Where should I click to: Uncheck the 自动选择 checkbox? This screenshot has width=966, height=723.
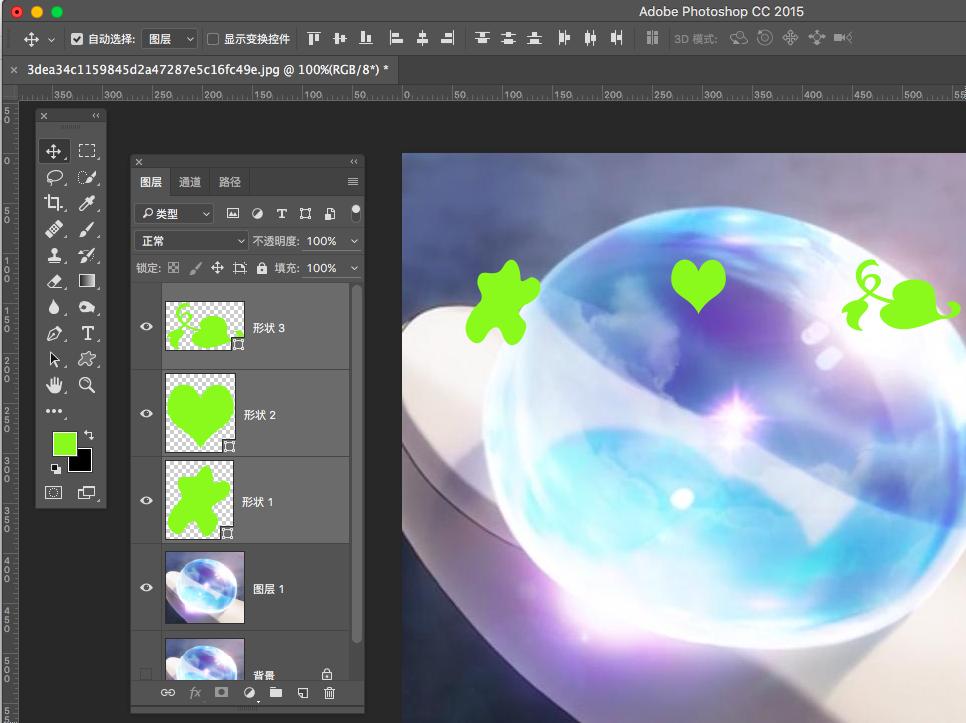coord(77,39)
